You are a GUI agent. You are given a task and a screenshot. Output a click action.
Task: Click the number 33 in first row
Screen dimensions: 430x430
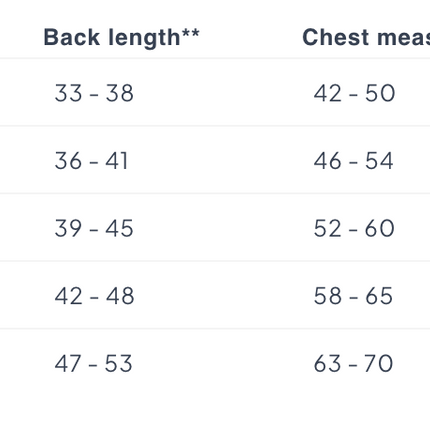tap(68, 93)
